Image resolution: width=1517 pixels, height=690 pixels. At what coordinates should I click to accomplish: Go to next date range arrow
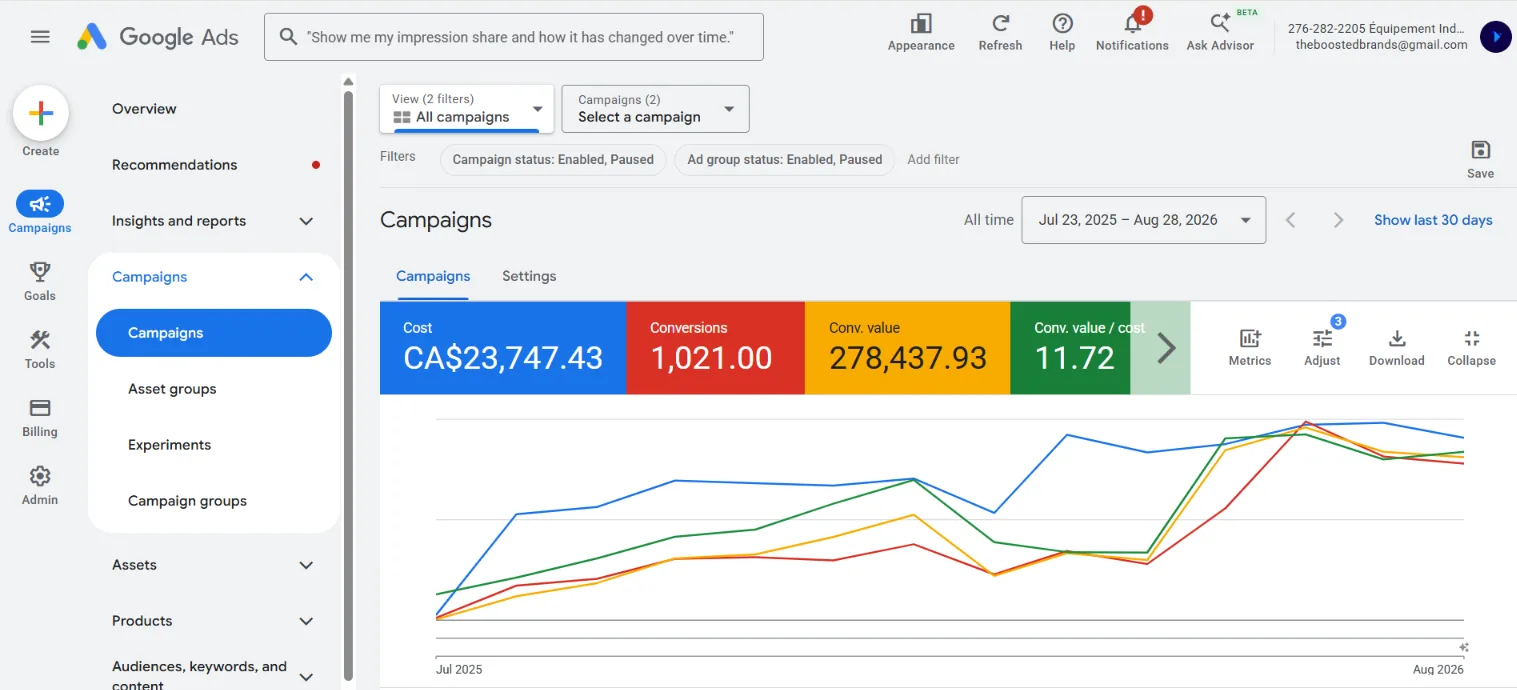coord(1338,220)
